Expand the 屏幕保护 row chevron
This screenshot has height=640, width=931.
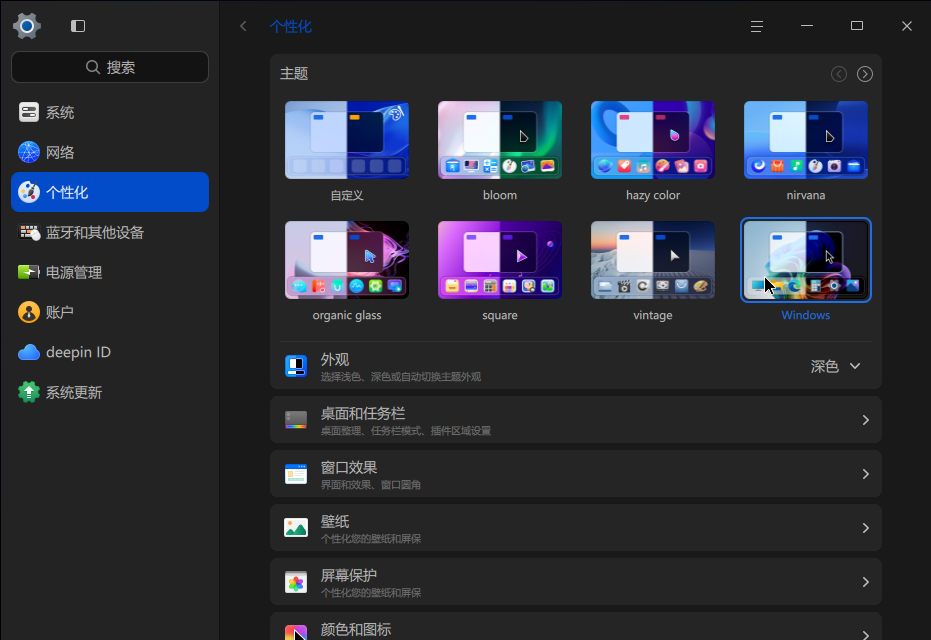click(866, 582)
